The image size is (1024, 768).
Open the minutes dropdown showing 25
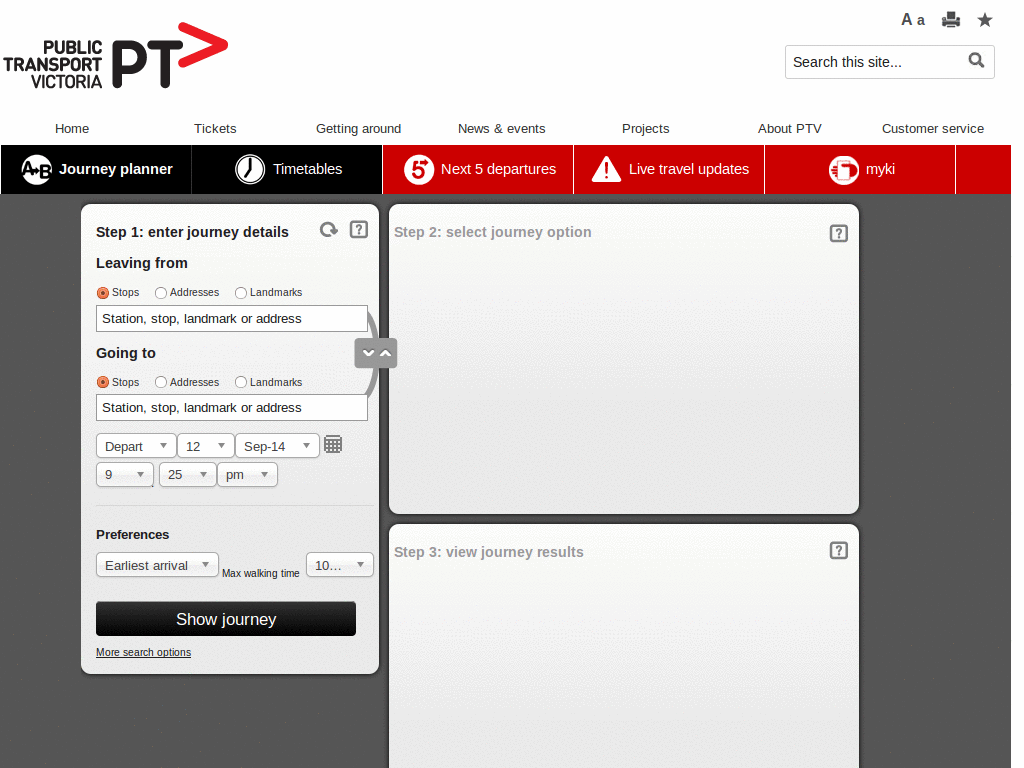pyautogui.click(x=187, y=475)
